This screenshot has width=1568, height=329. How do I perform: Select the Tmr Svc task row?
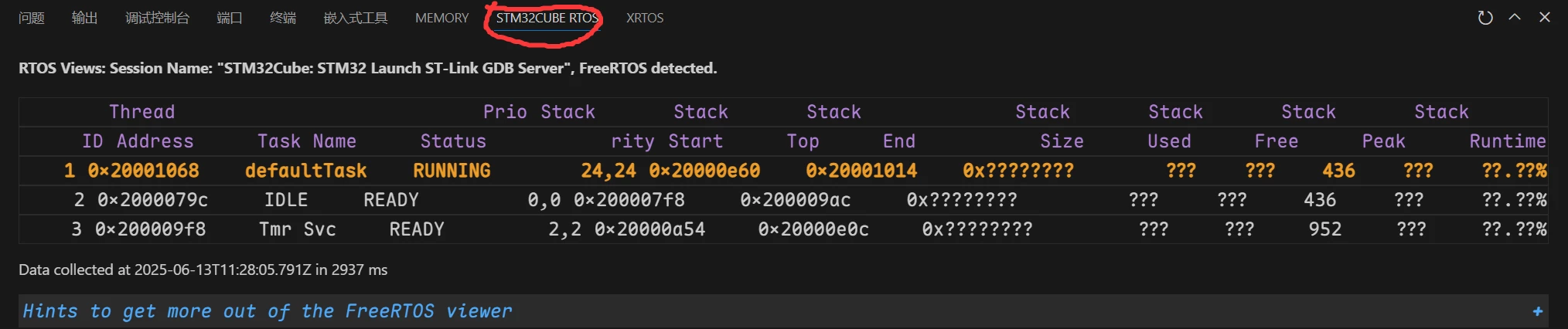pyautogui.click(x=783, y=229)
